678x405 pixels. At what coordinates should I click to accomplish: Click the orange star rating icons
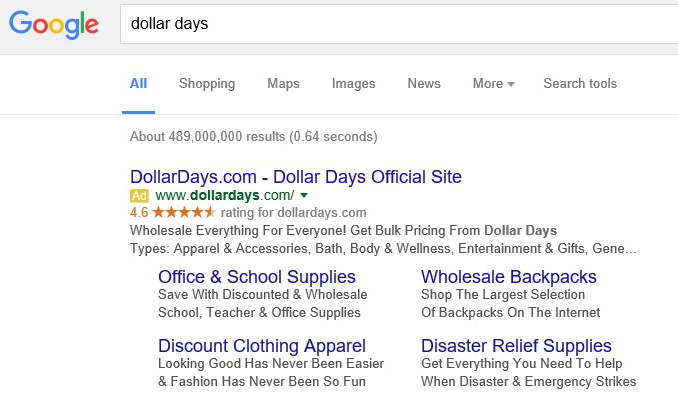click(184, 213)
